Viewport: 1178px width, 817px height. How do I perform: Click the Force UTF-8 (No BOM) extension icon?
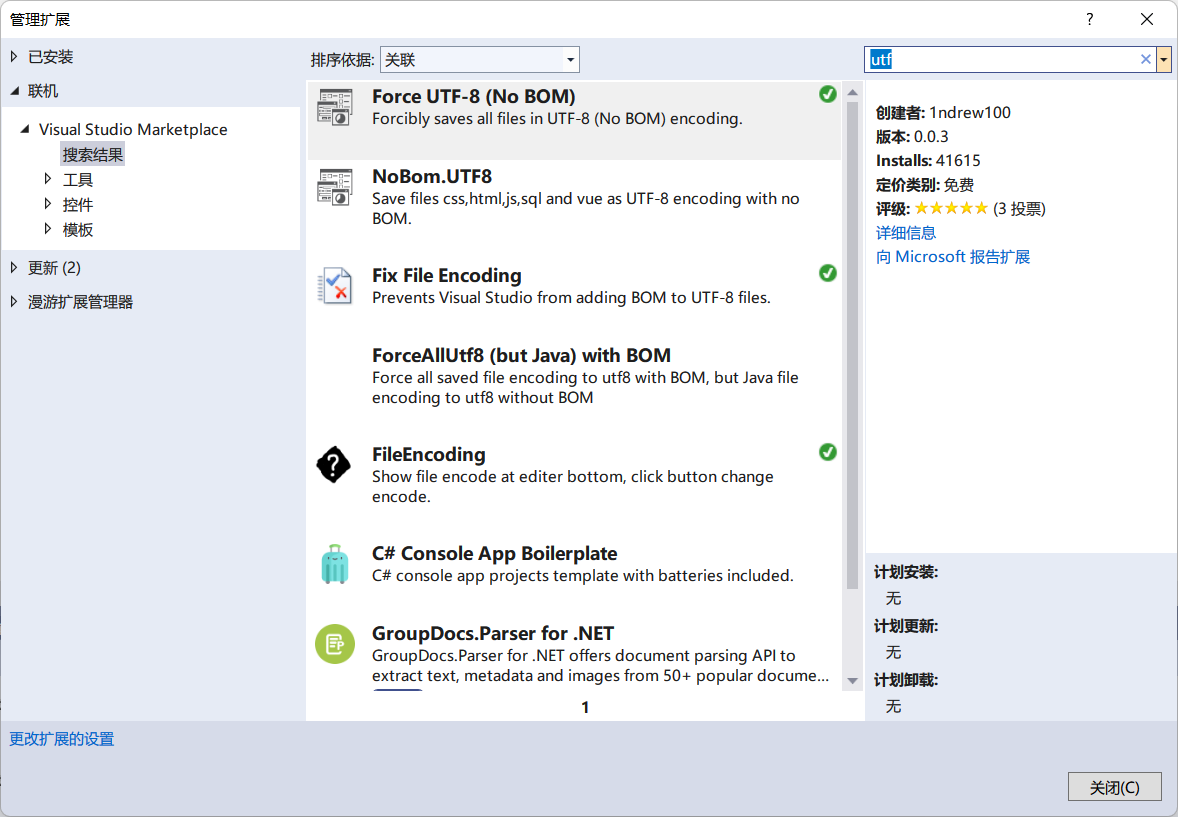pos(334,107)
